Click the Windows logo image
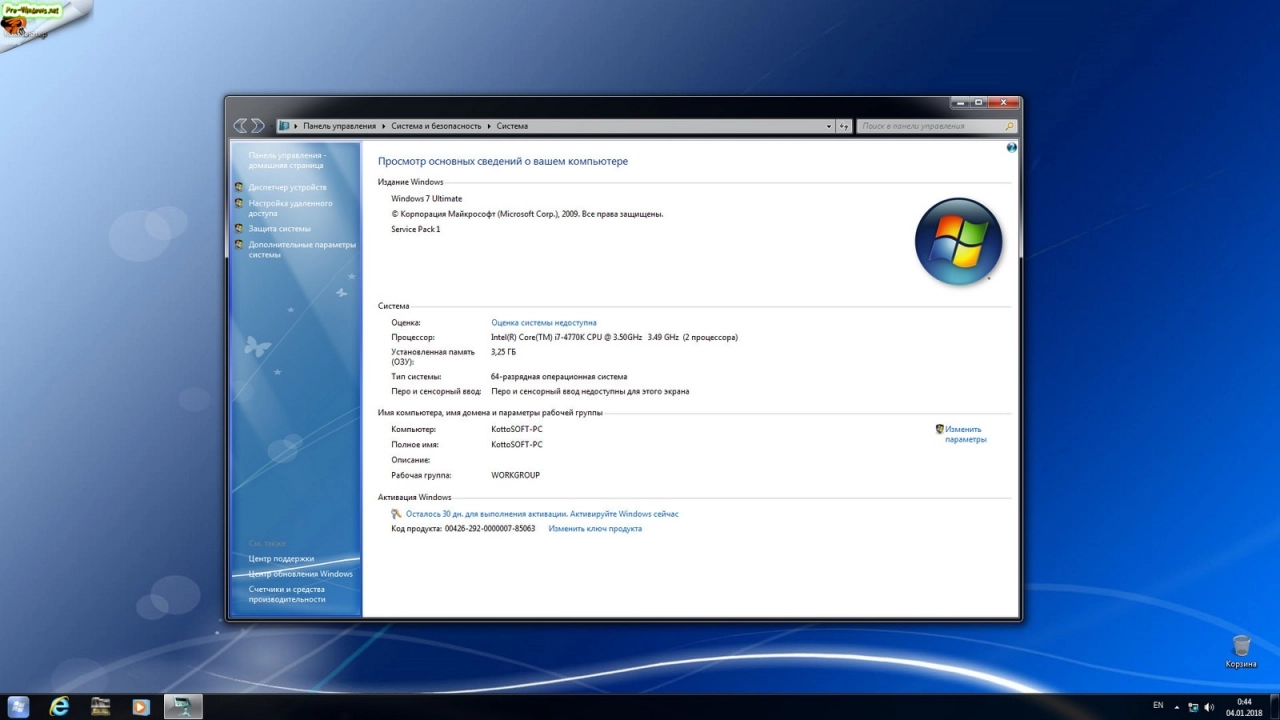This screenshot has height=720, width=1280. pos(958,241)
